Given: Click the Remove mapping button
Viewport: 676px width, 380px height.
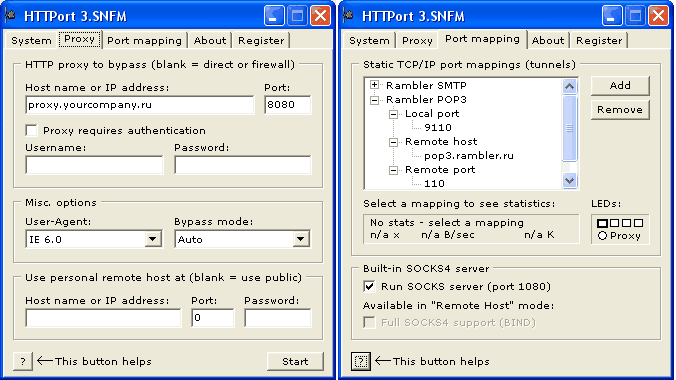Looking at the screenshot, I should [620, 110].
